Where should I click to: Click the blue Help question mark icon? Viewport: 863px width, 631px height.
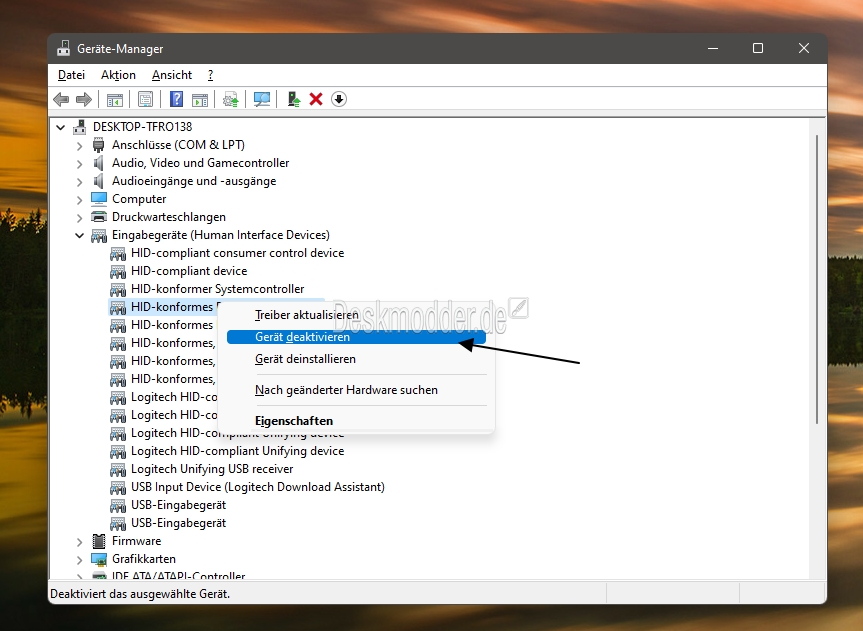tap(176, 100)
